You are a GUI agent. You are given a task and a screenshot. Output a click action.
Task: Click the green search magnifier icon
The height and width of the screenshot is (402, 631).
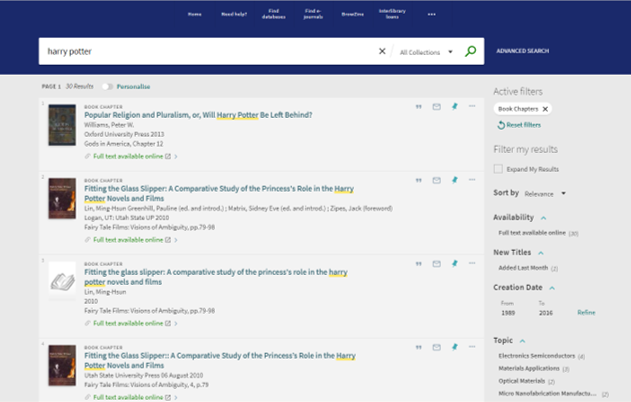coord(470,51)
